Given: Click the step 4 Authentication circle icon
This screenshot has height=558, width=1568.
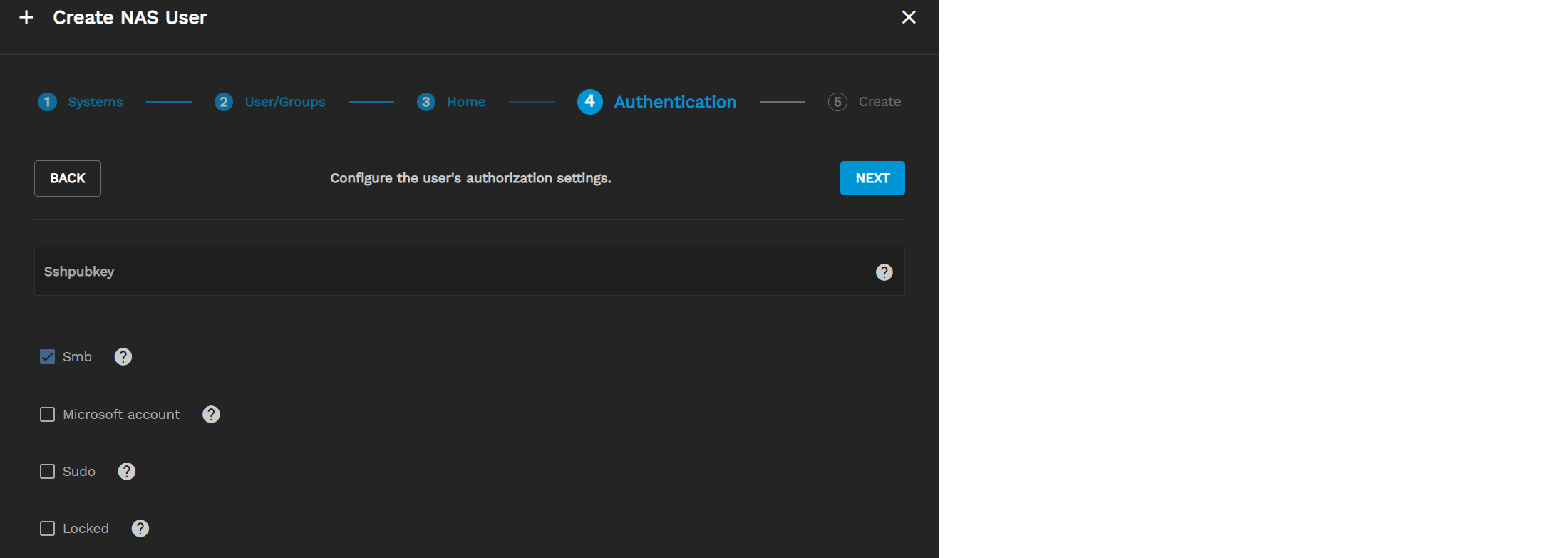Looking at the screenshot, I should [589, 102].
